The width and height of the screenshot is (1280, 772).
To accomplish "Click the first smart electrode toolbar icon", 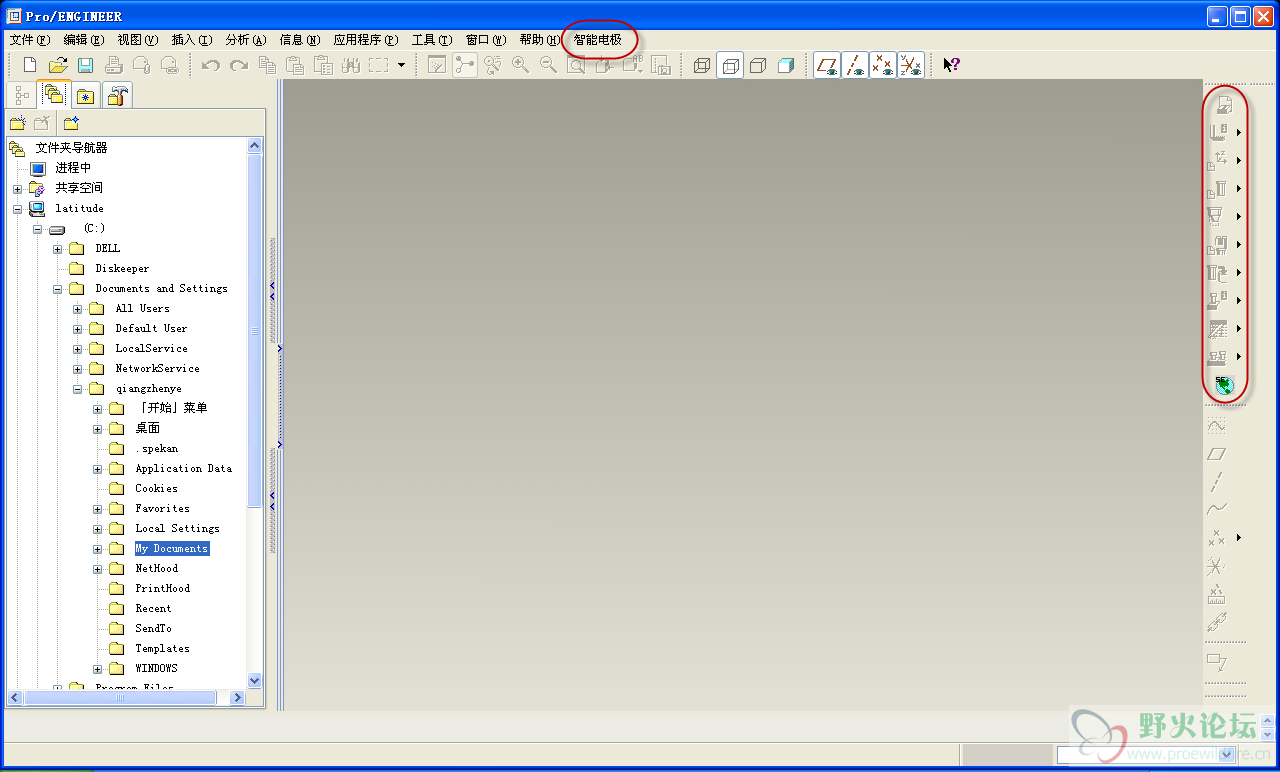I will tap(1224, 105).
